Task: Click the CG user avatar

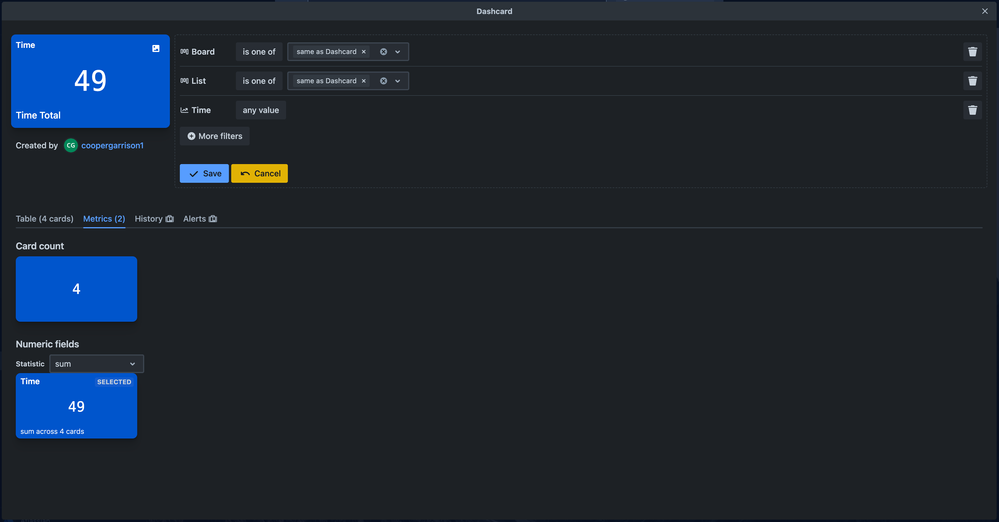Action: (x=71, y=145)
